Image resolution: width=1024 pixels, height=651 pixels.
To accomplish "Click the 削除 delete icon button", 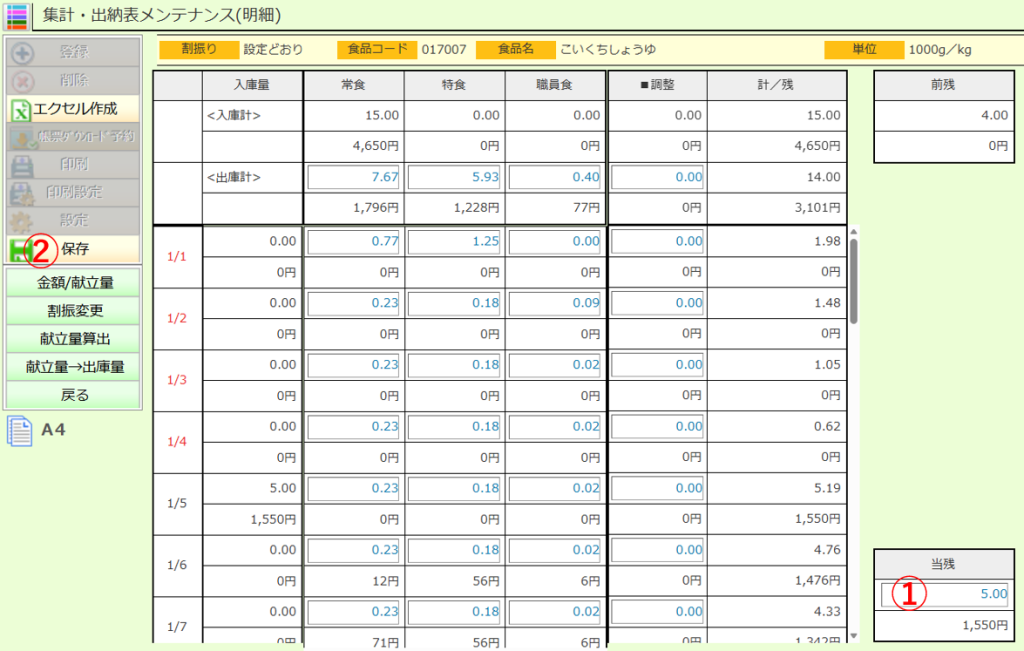I will coord(73,80).
